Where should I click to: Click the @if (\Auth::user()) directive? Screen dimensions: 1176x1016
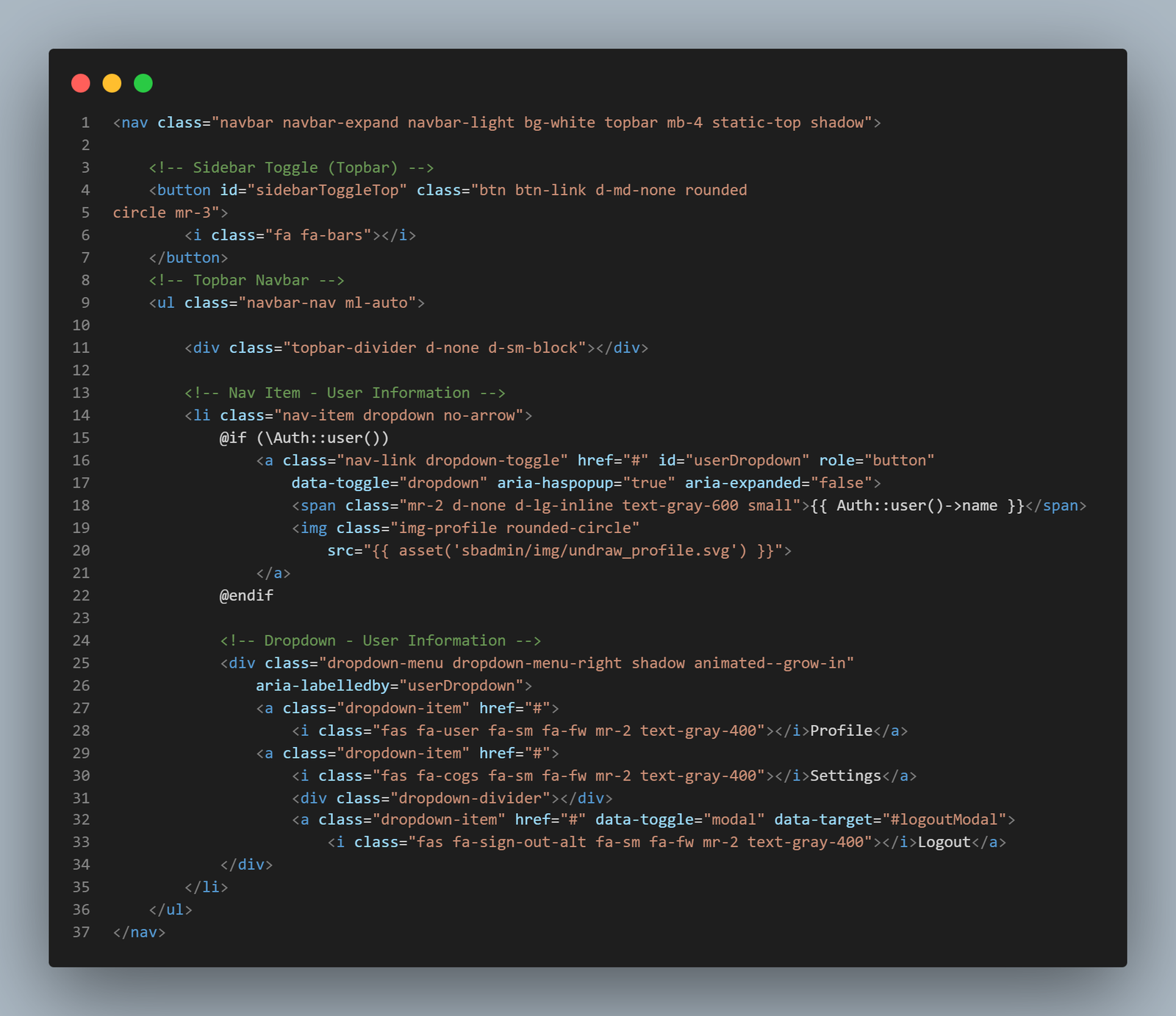point(304,438)
